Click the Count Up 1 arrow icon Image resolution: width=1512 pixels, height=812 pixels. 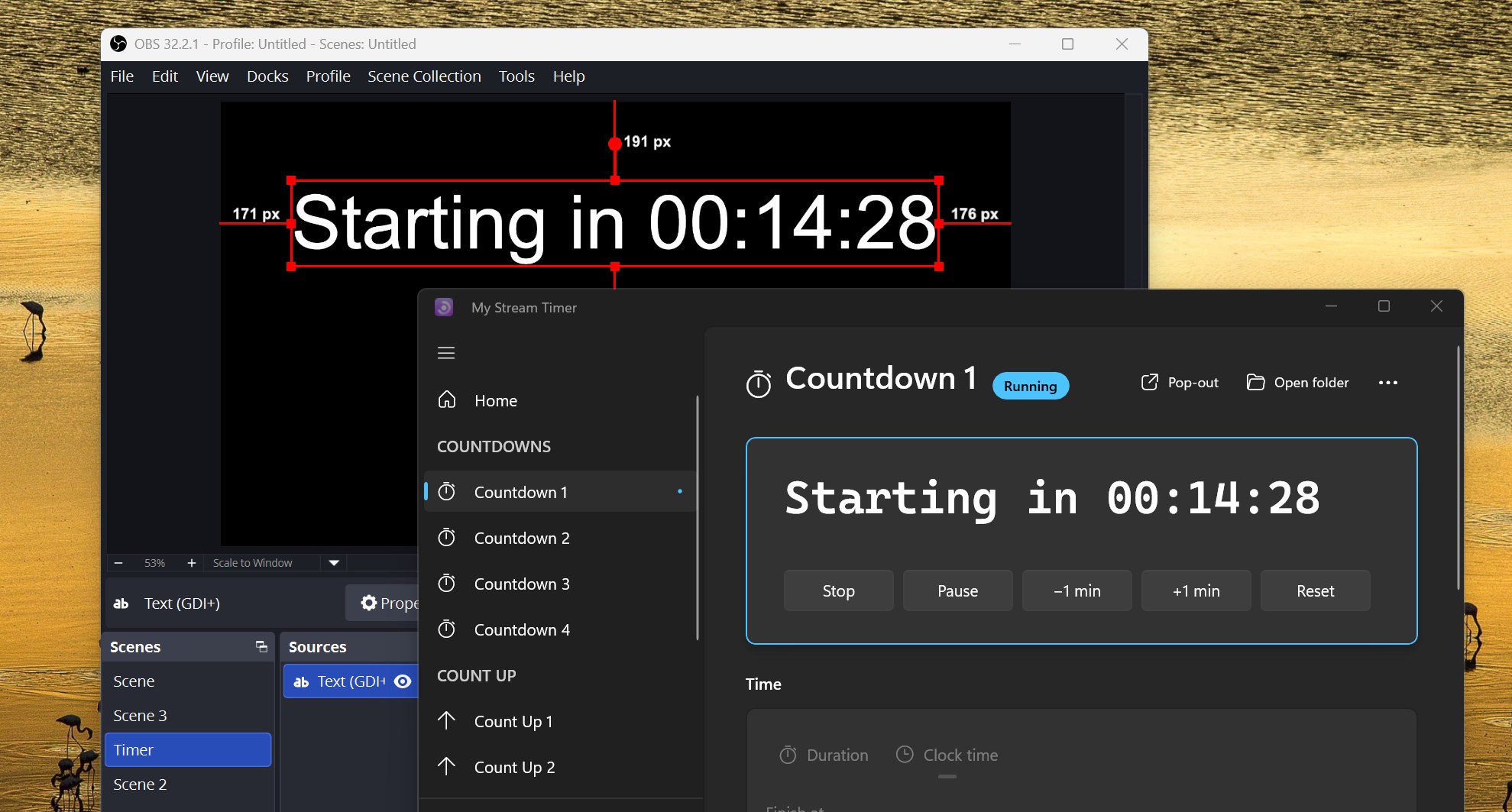447,721
